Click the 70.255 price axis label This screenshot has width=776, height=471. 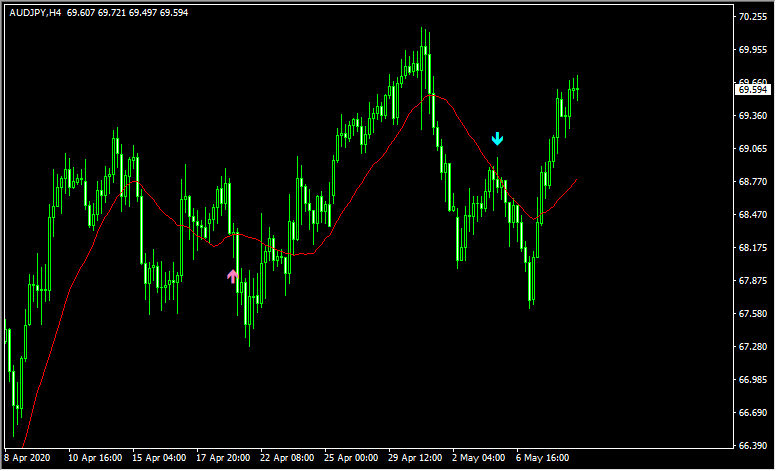tap(753, 17)
